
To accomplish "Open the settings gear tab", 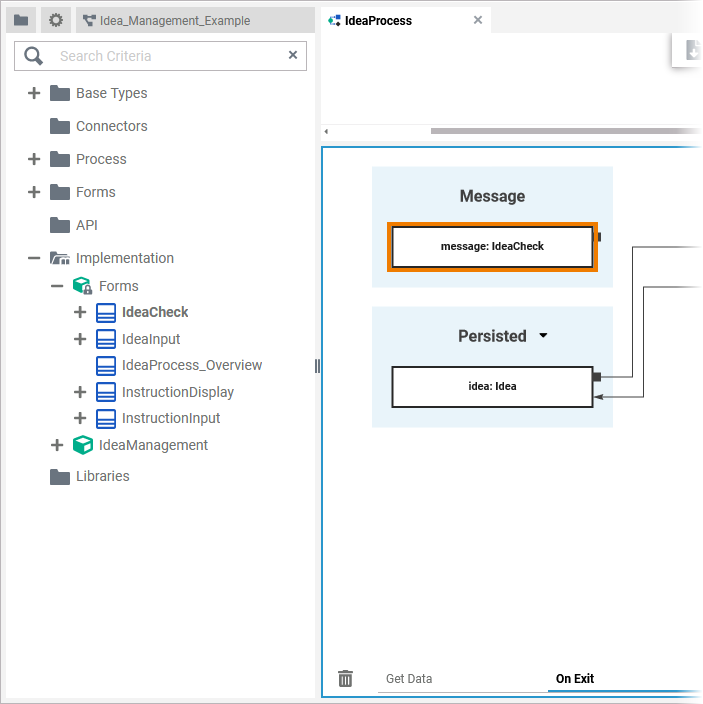I will click(x=56, y=20).
